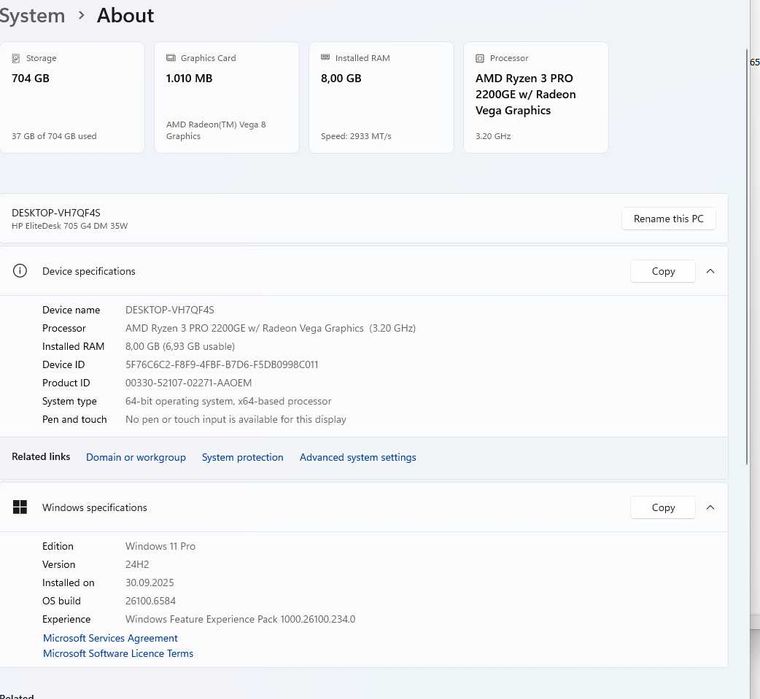View the Microsoft Software Licence Terms

point(118,654)
